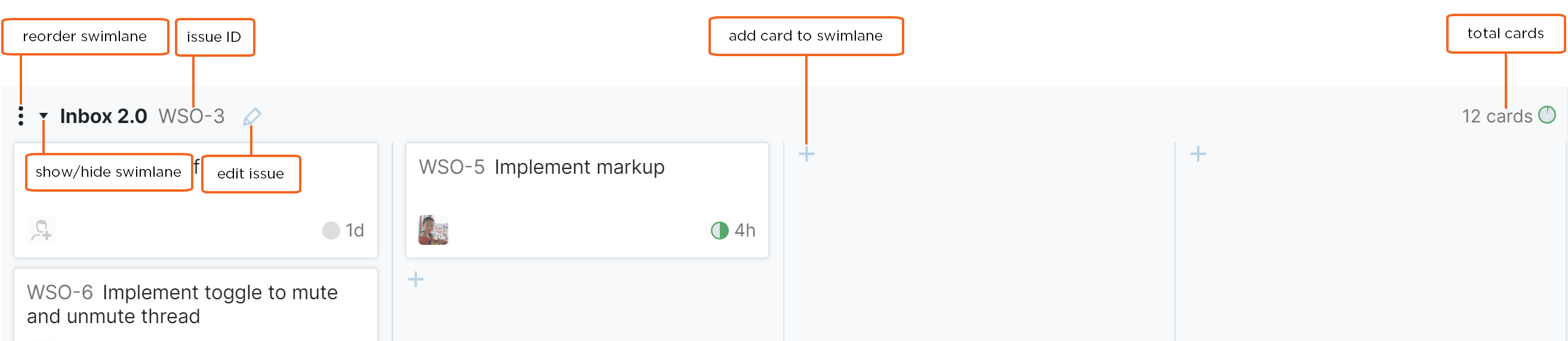This screenshot has height=341, width=1568.
Task: Click the half-green progress circle beside 4h
Action: click(x=719, y=230)
